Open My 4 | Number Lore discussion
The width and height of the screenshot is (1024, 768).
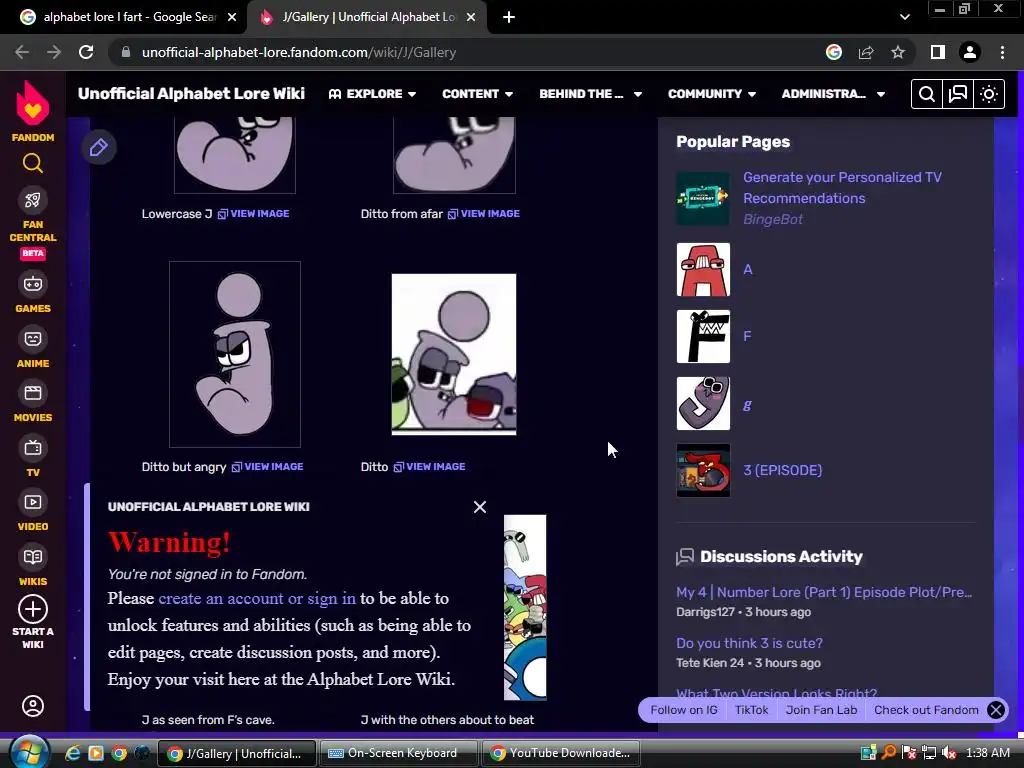click(824, 592)
